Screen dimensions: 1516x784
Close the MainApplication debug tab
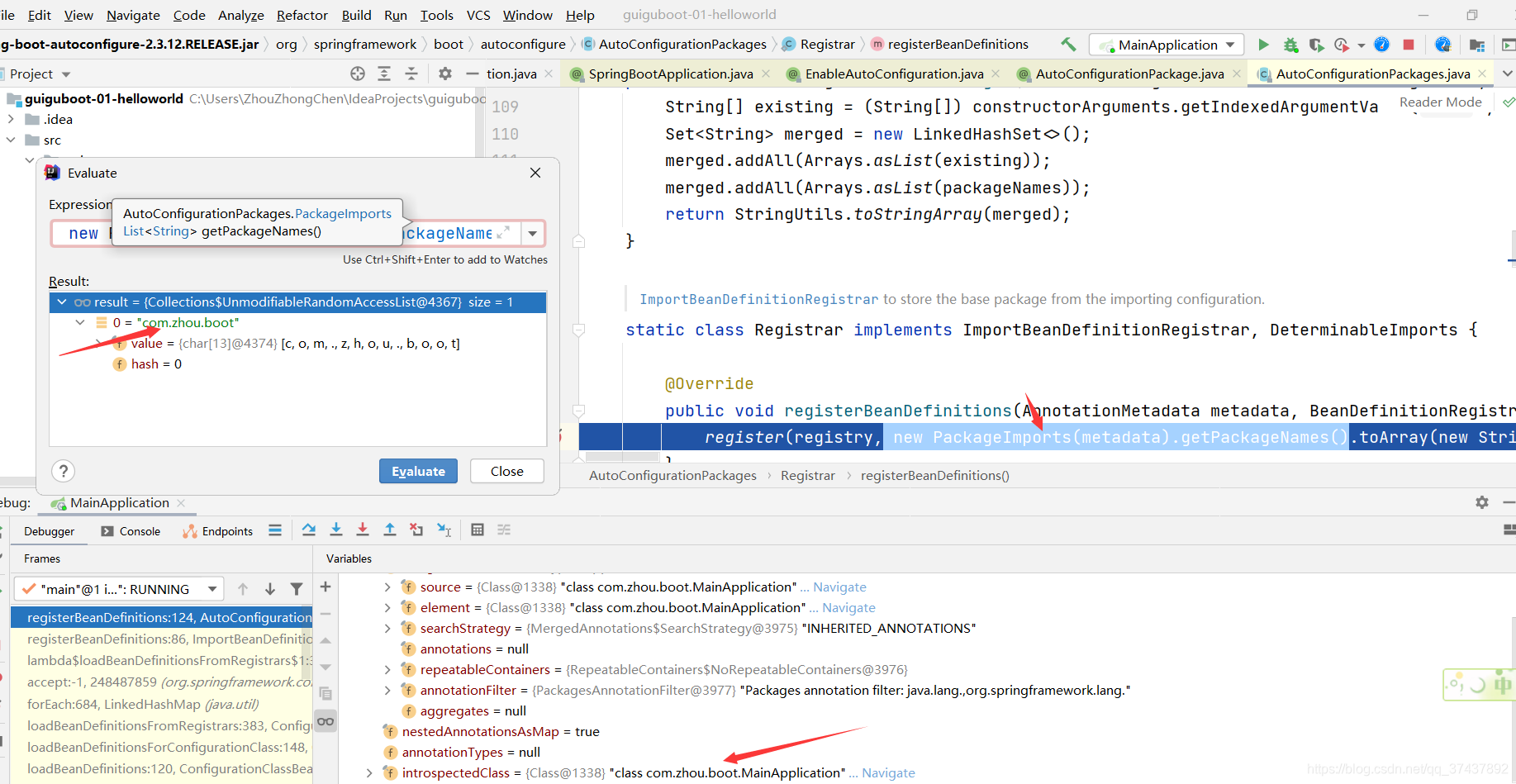tap(181, 502)
